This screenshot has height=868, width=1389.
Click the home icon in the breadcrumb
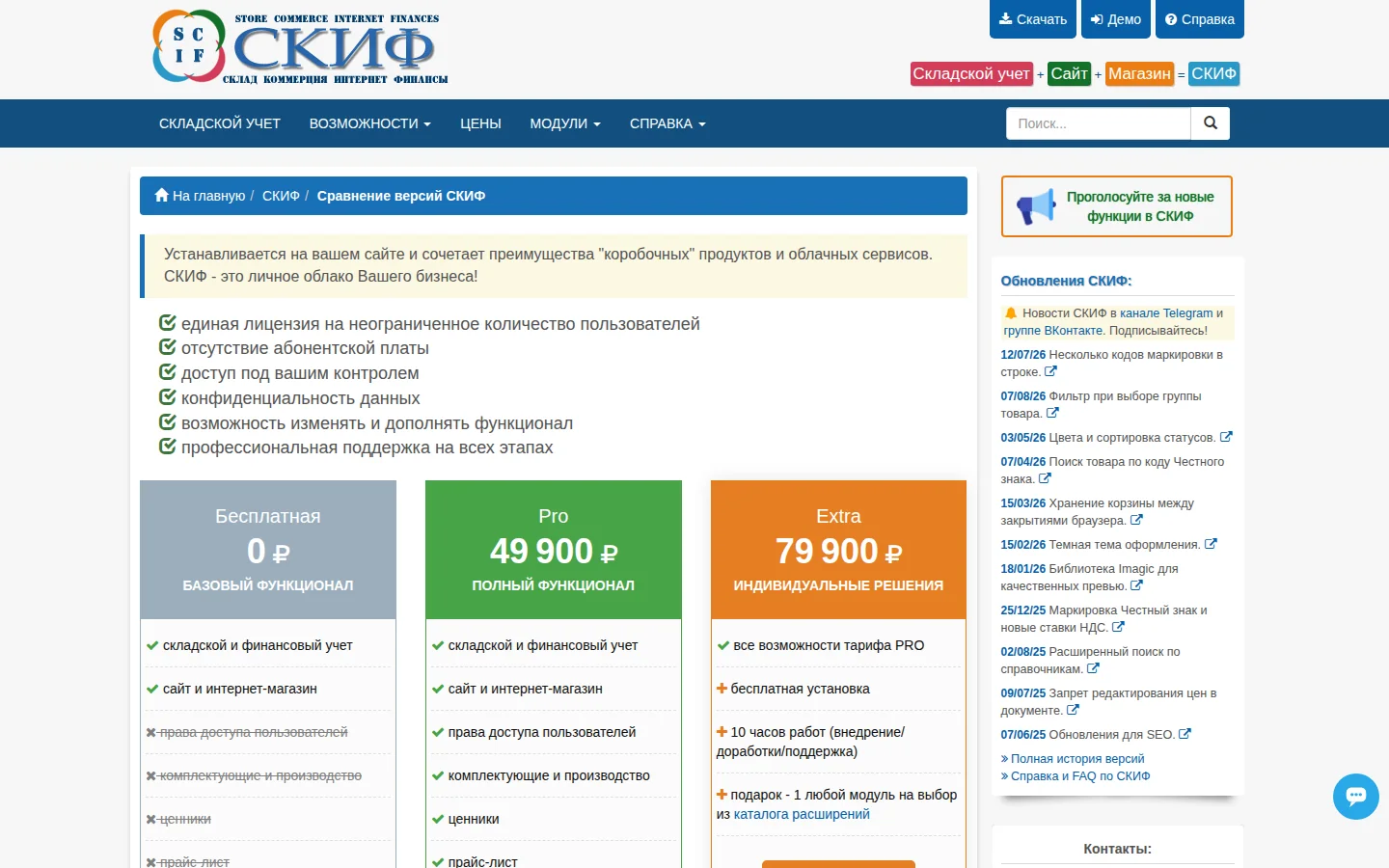pos(162,195)
